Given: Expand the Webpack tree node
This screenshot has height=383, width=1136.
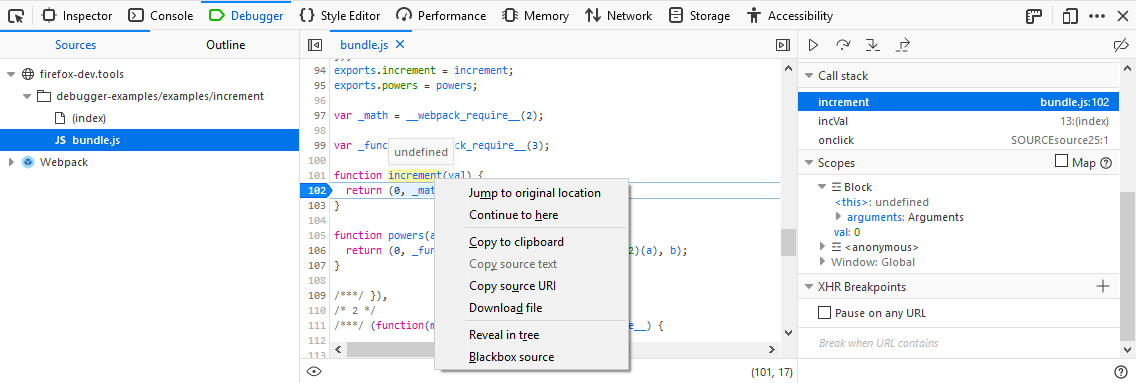Looking at the screenshot, I should click(x=11, y=162).
